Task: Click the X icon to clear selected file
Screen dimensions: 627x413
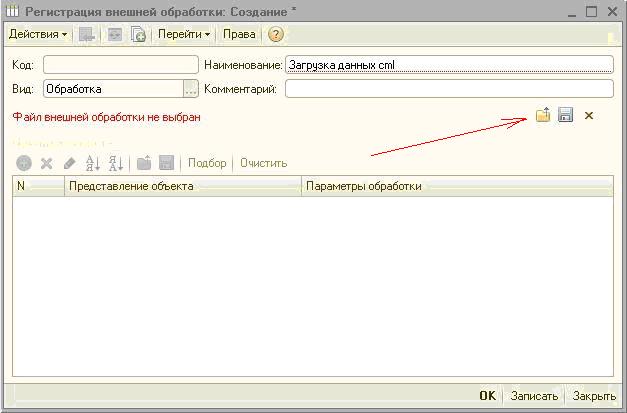Action: point(589,116)
